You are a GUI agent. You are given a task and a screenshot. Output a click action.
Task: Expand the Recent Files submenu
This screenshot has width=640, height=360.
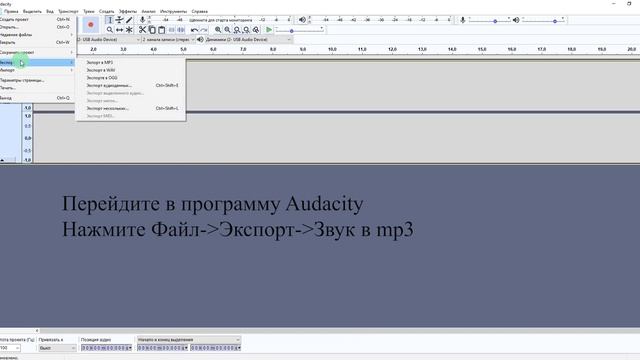coord(37,35)
